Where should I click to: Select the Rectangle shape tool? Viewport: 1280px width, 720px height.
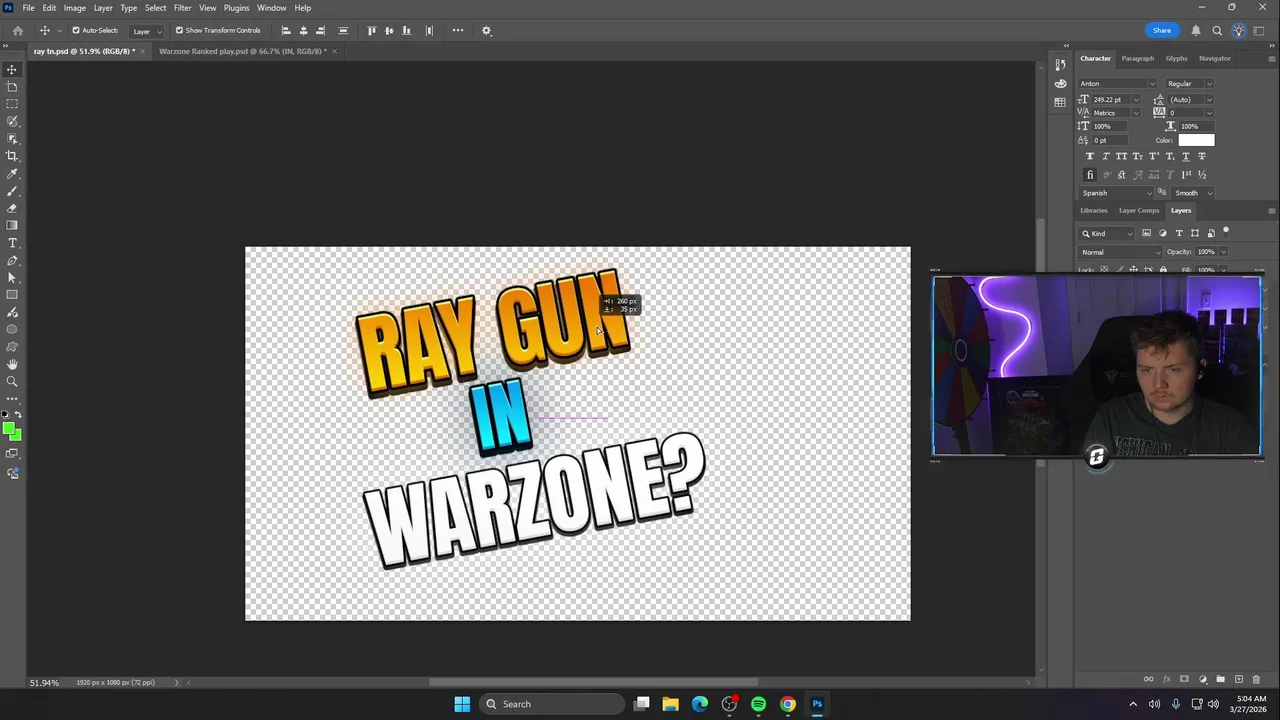pyautogui.click(x=12, y=295)
